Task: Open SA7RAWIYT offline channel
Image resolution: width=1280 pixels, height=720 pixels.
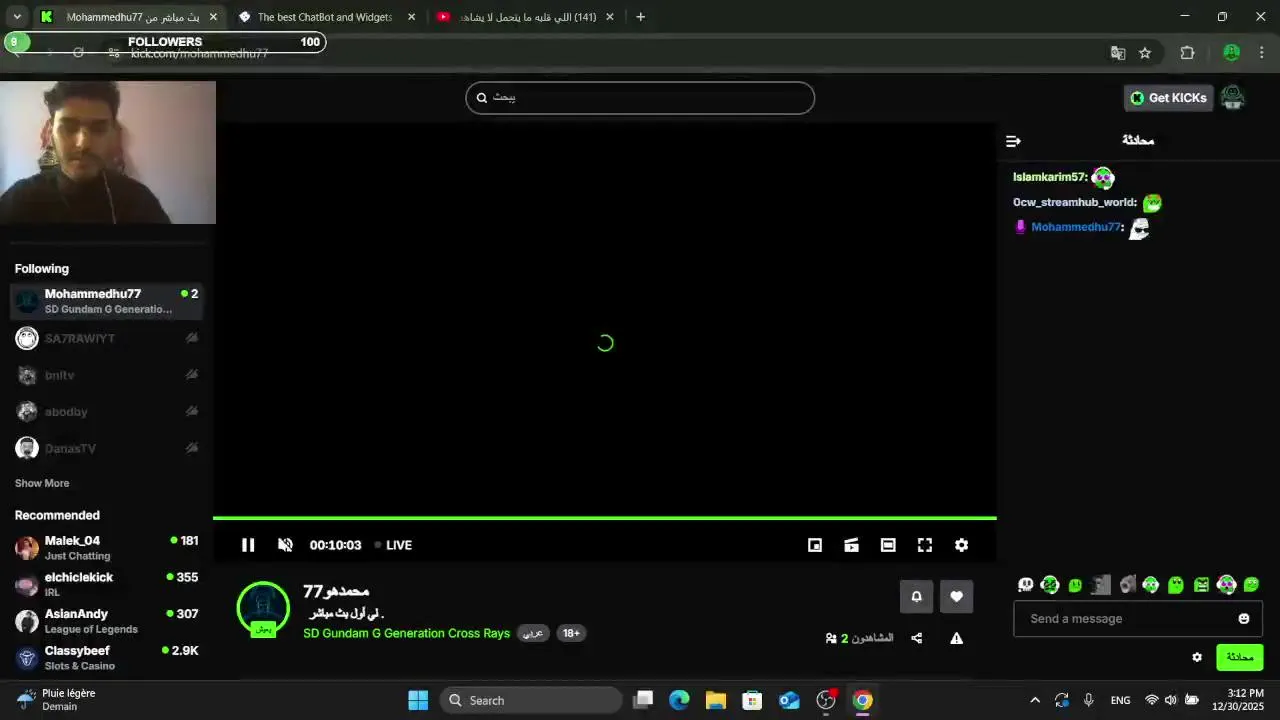Action: 107,339
